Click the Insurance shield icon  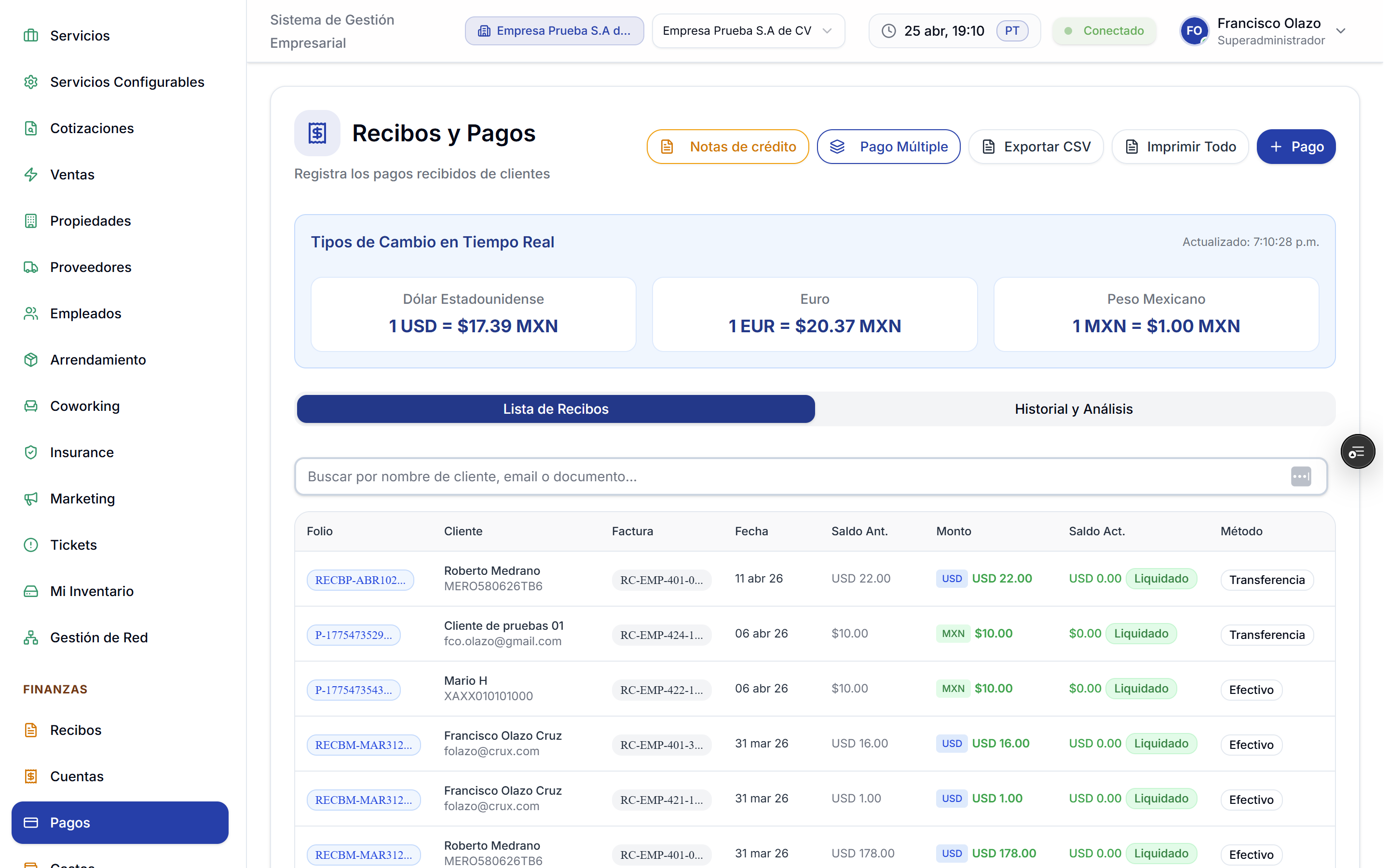pyautogui.click(x=31, y=452)
